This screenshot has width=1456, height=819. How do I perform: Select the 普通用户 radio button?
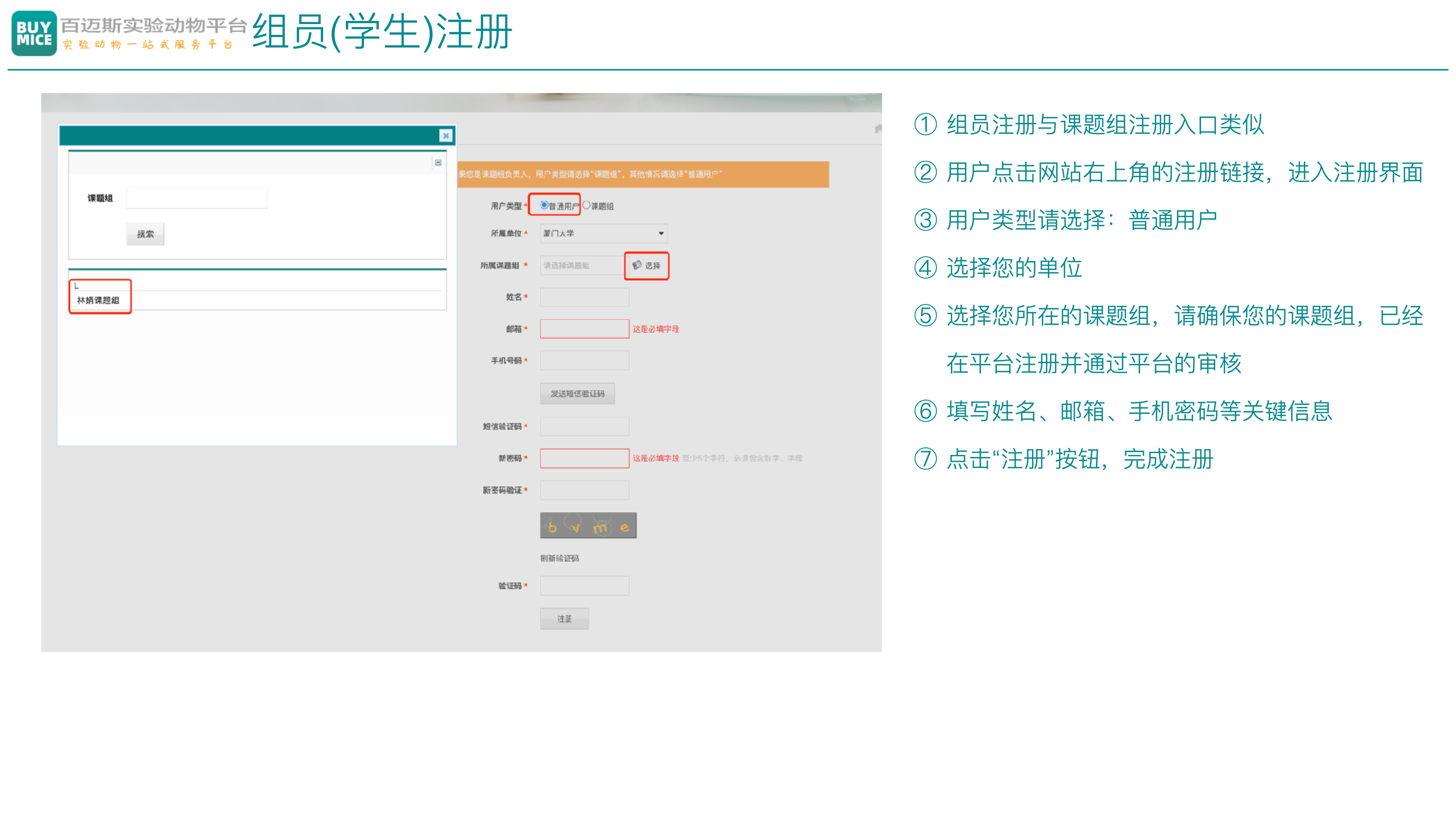click(544, 205)
